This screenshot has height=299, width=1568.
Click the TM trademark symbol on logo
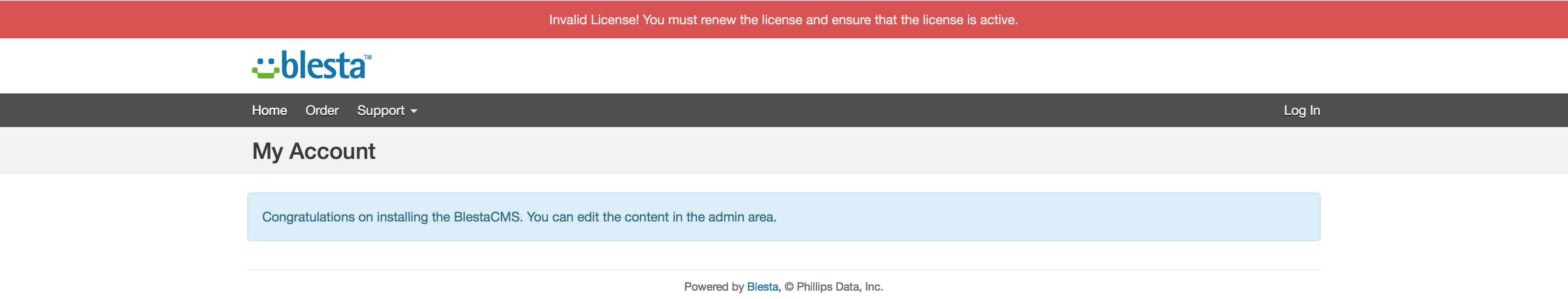(x=368, y=57)
